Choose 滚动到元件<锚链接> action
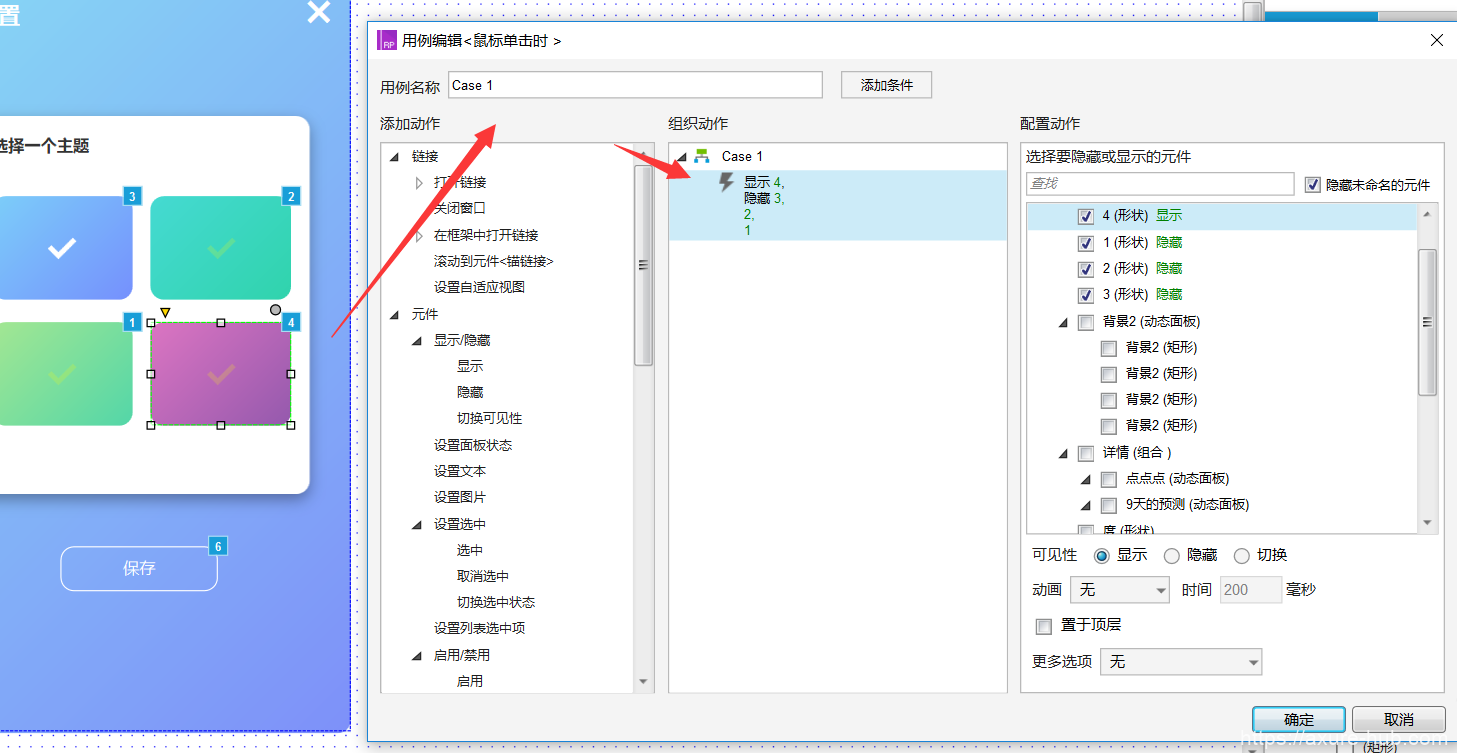This screenshot has width=1457, height=753. (493, 261)
